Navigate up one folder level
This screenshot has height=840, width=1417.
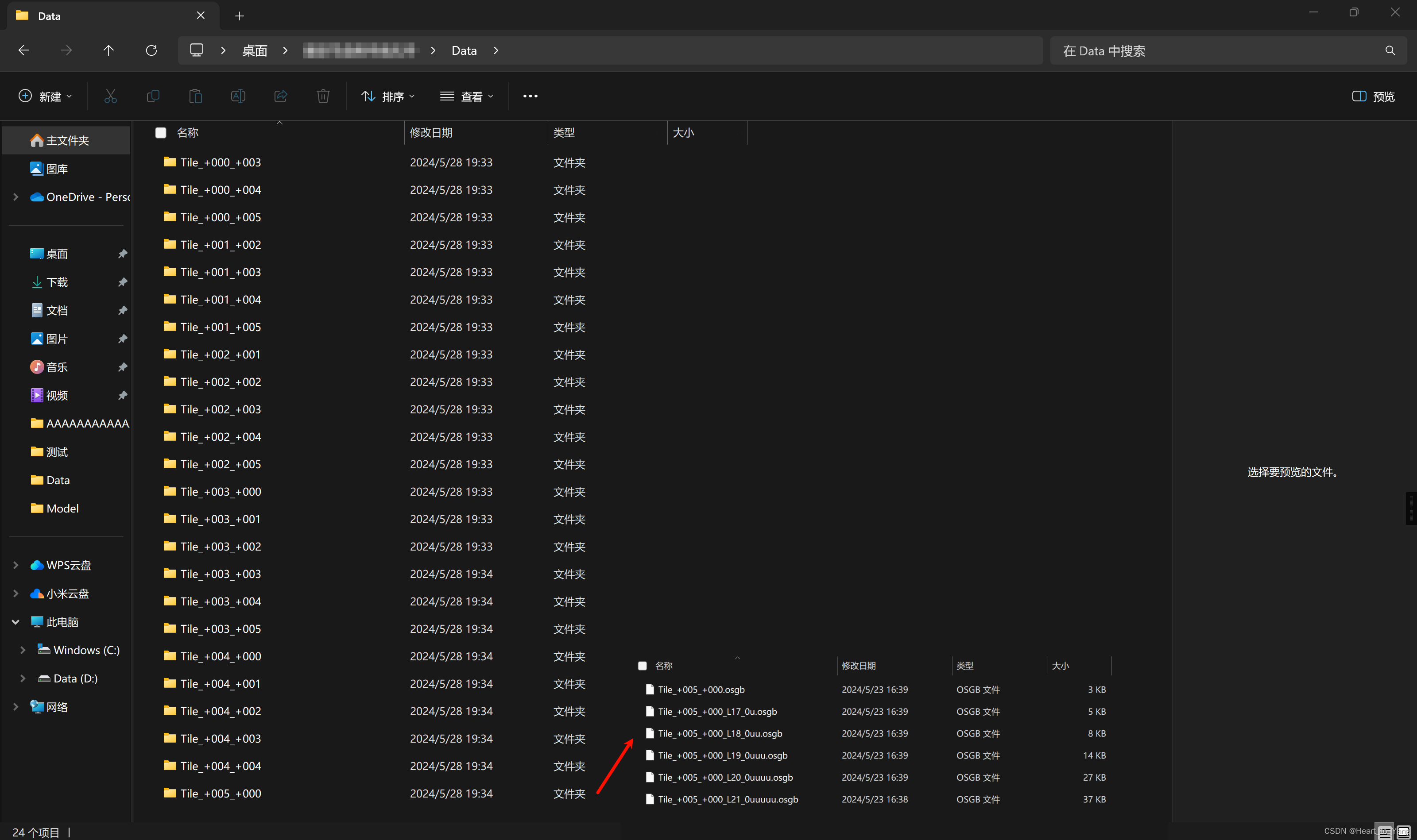109,50
